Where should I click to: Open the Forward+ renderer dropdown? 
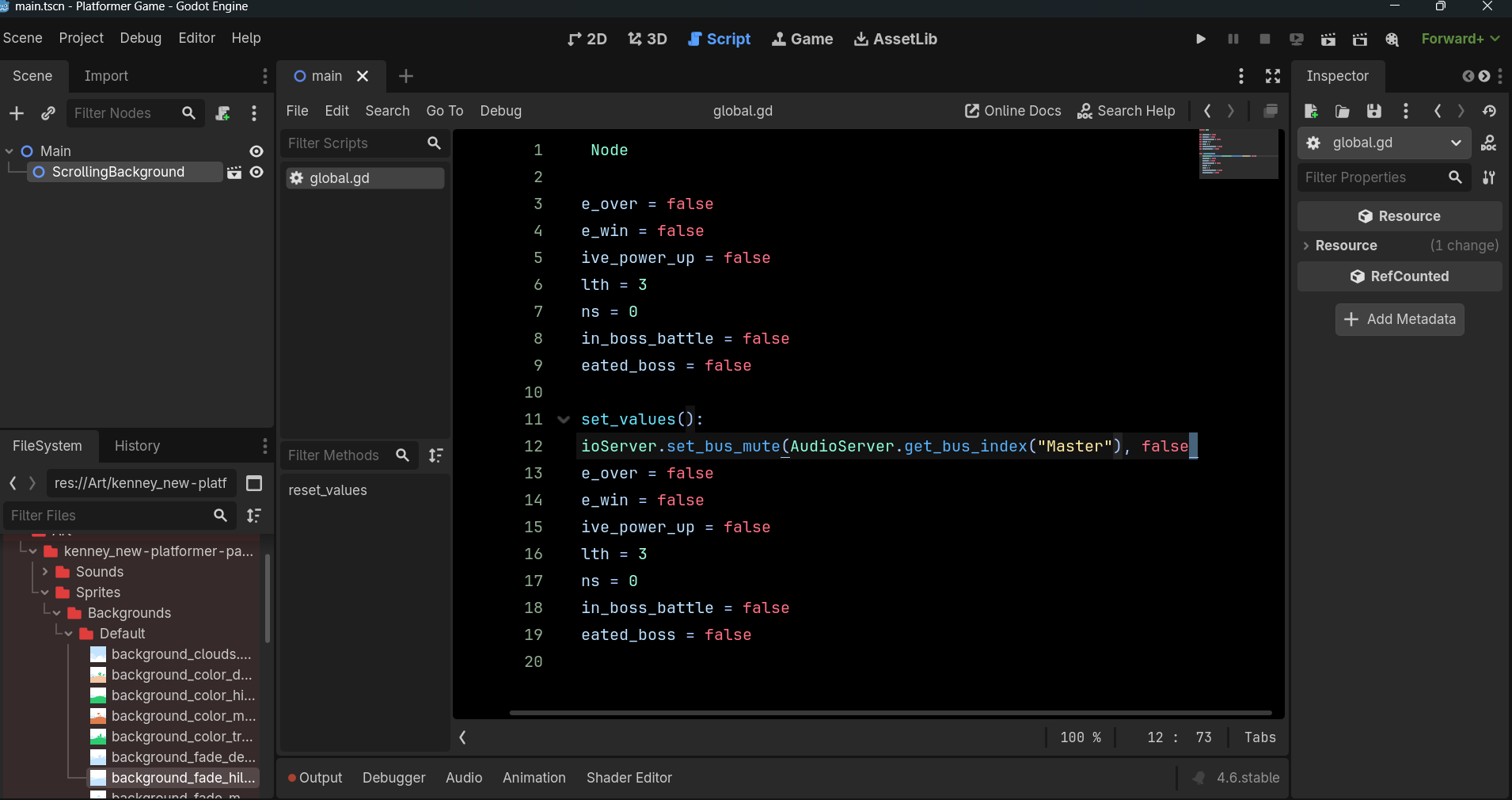click(x=1460, y=39)
